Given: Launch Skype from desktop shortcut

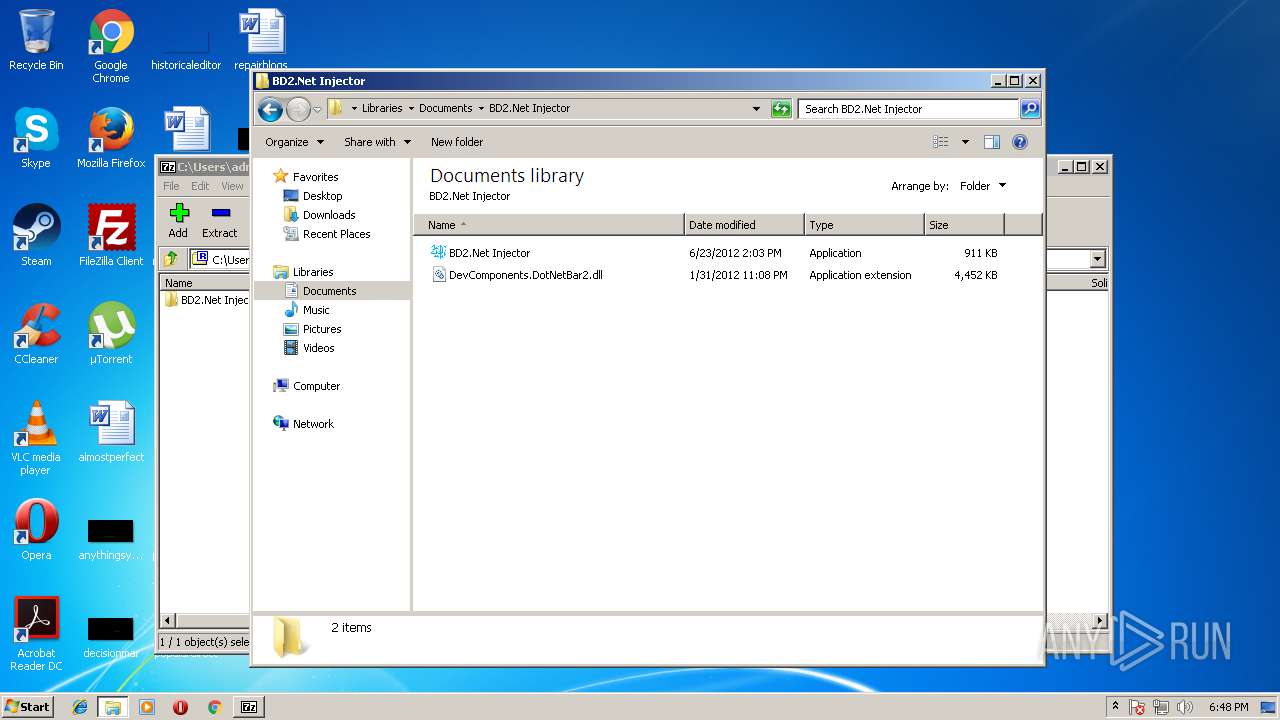Looking at the screenshot, I should 36,138.
